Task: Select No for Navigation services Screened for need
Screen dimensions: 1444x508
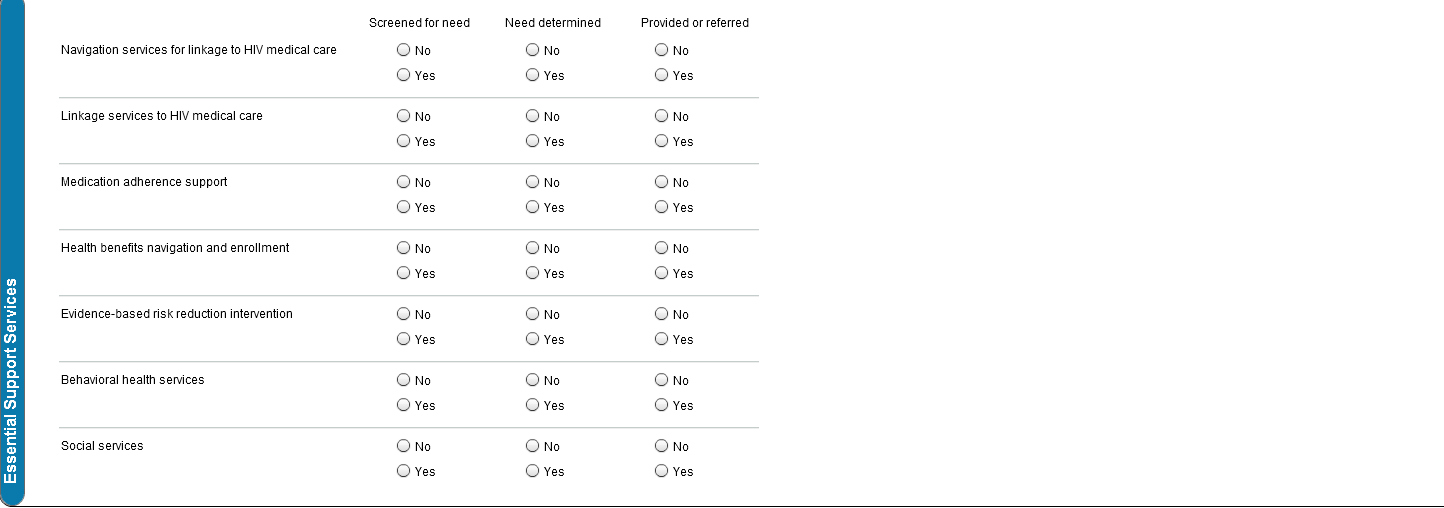Action: click(404, 50)
